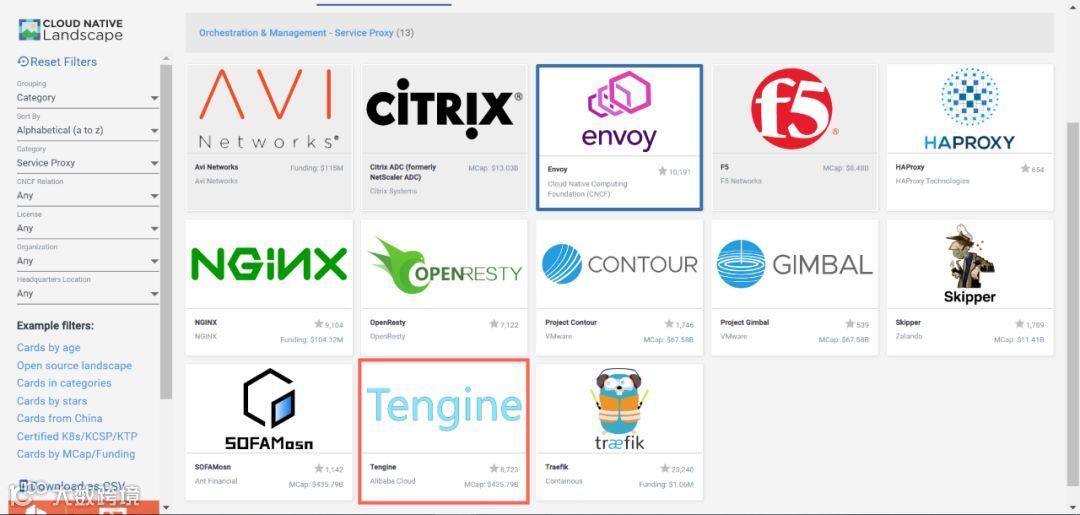Screen dimensions: 1080x515
Task: Click the Funding $115M text on Avi Networks
Action: tap(317, 168)
